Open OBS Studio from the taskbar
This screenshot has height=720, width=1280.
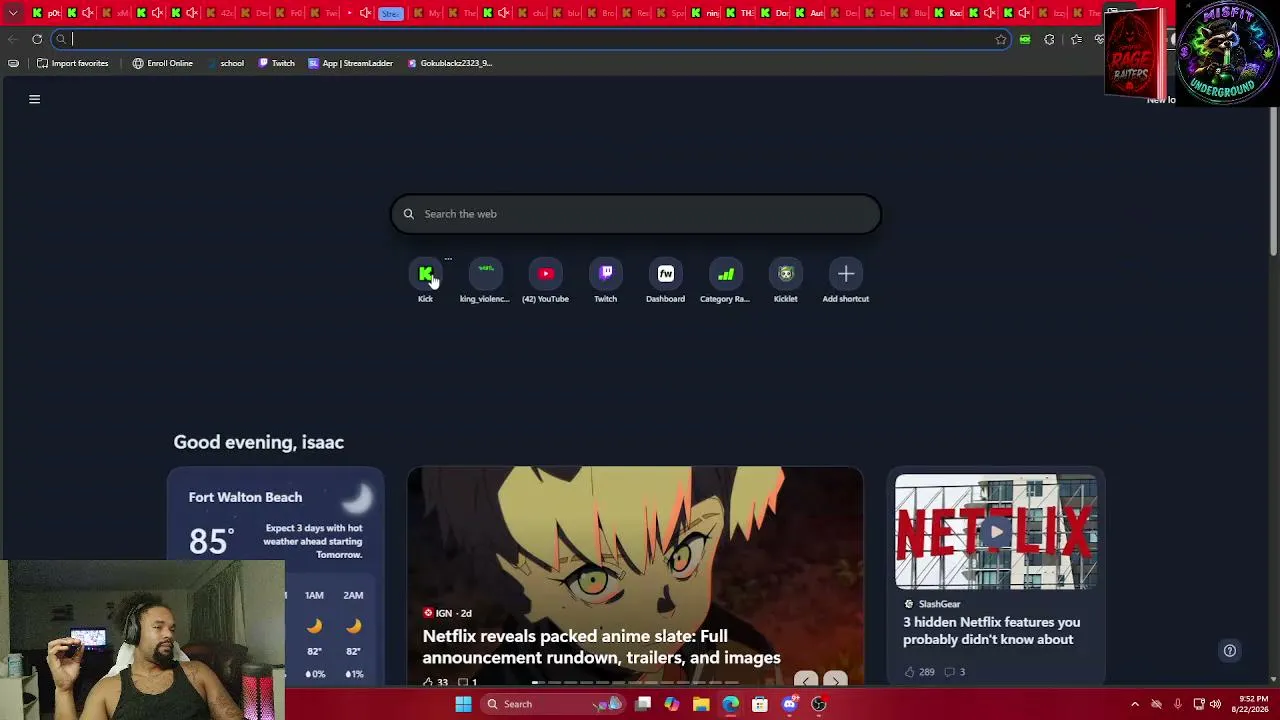819,704
